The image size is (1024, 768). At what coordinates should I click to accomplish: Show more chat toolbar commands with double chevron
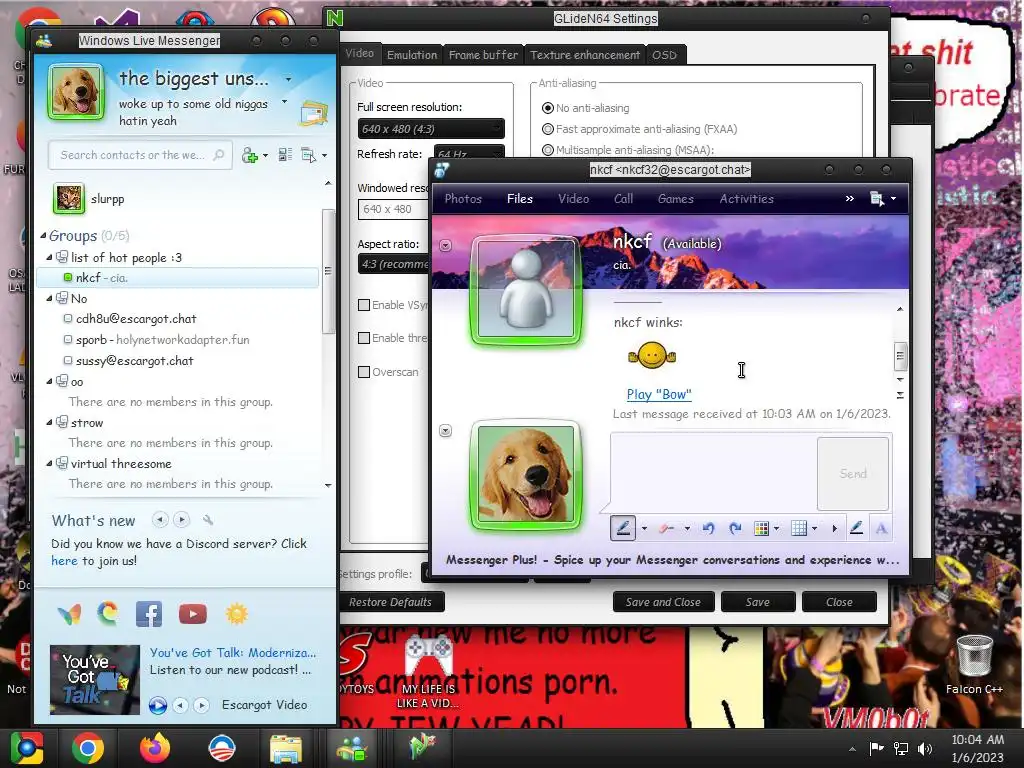pyautogui.click(x=850, y=199)
